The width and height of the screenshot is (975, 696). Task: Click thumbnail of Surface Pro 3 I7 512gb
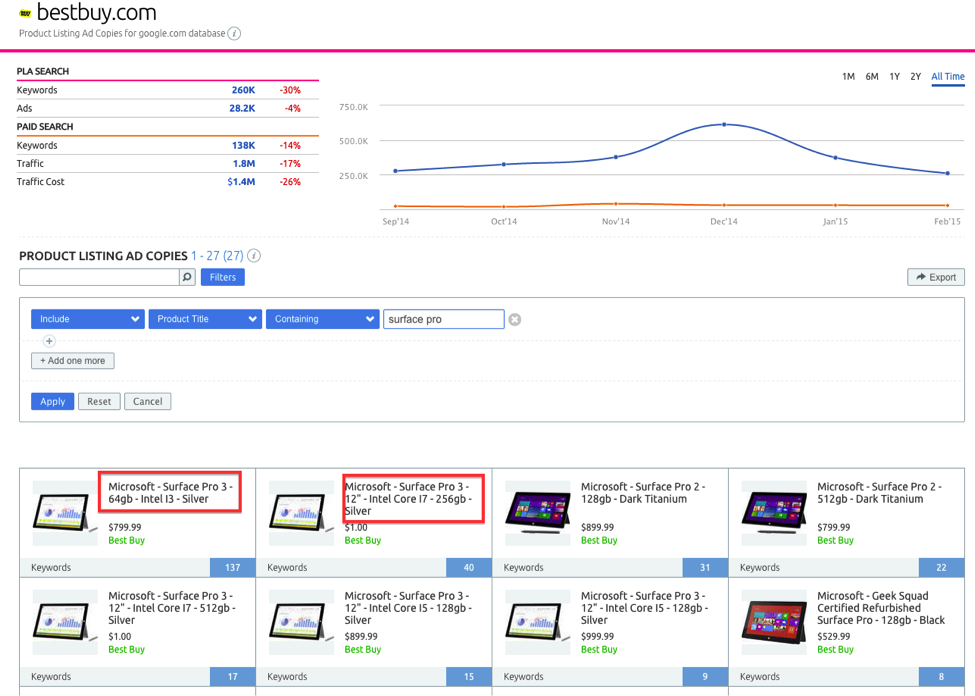tap(65, 622)
